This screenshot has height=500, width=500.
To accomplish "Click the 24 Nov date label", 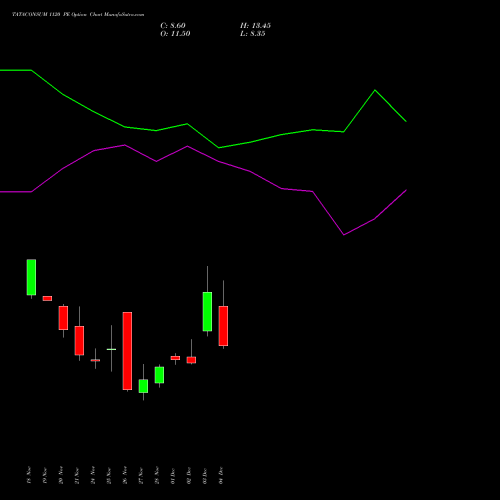I will click(x=93, y=475).
